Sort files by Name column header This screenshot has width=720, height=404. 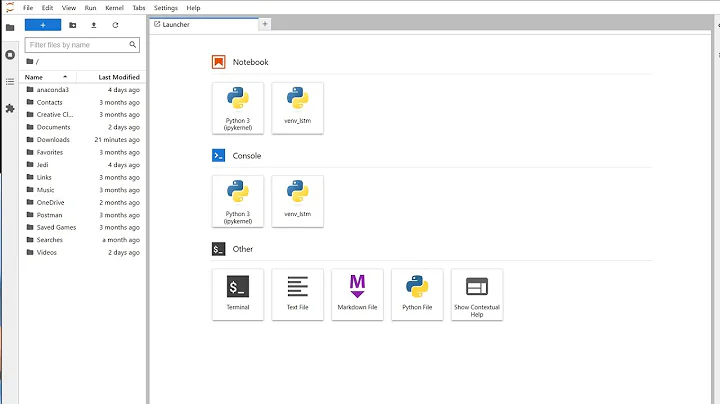tap(48, 77)
